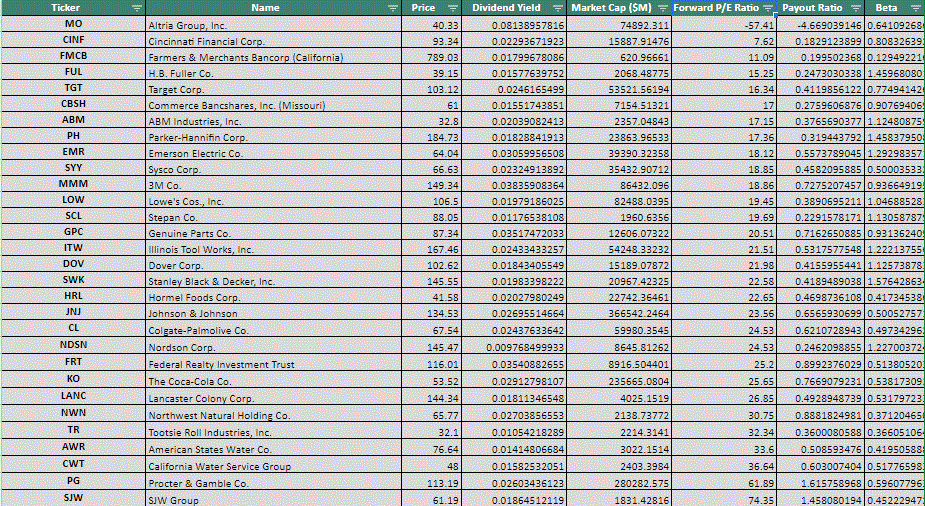Open the Market Cap ($M) filter dropdown
Image resolution: width=925 pixels, height=506 pixels.
(662, 8)
